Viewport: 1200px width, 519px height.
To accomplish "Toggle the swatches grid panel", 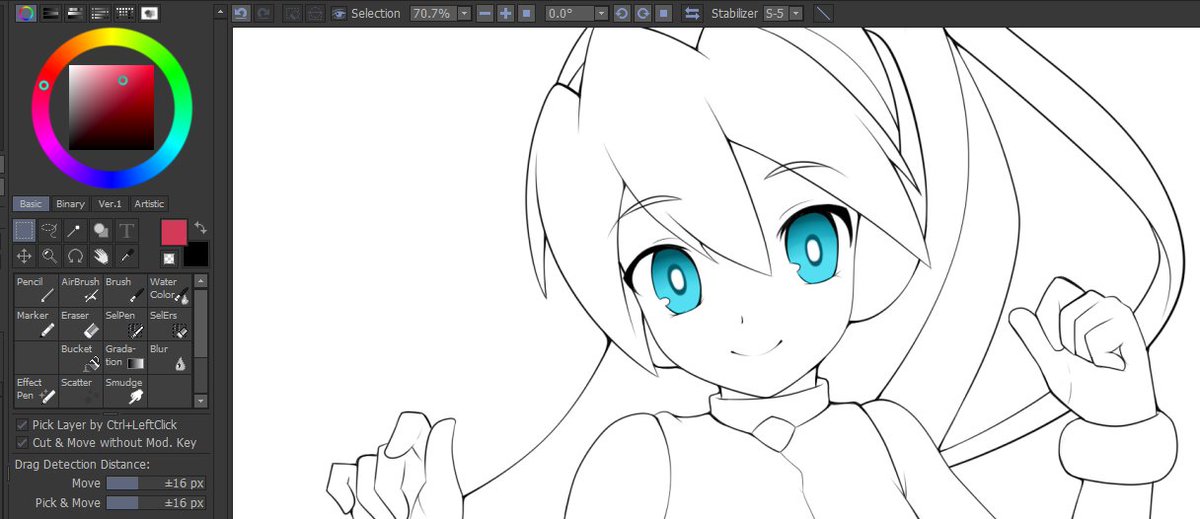I will pyautogui.click(x=125, y=12).
